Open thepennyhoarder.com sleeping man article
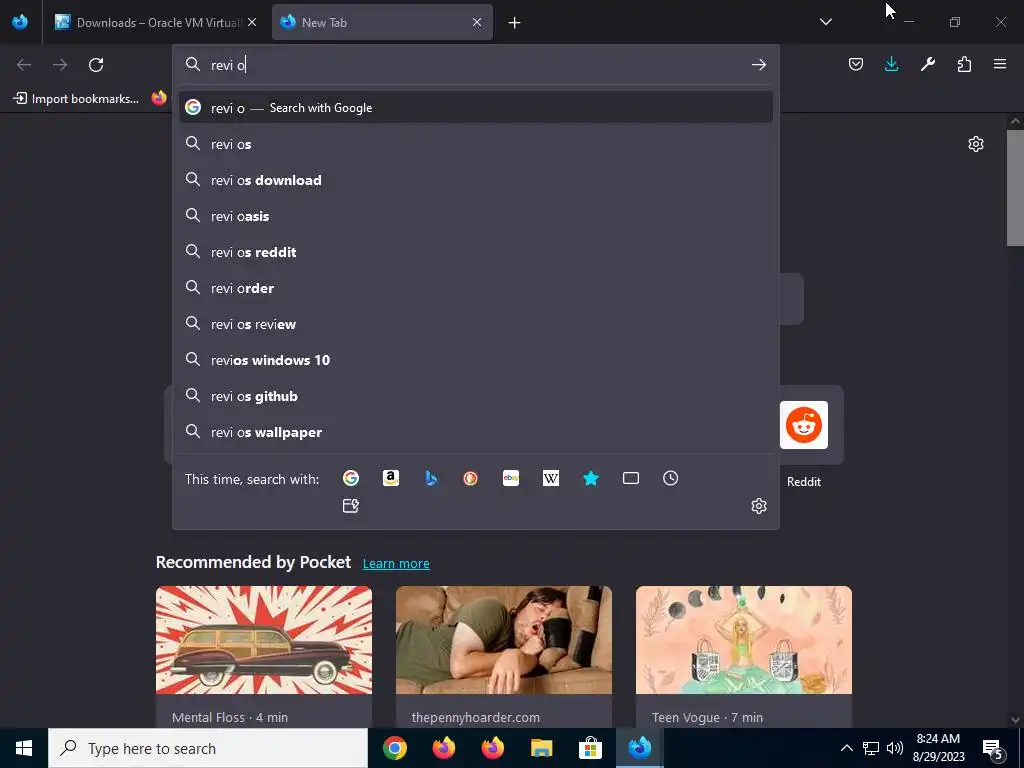This screenshot has height=768, width=1024. pyautogui.click(x=504, y=656)
